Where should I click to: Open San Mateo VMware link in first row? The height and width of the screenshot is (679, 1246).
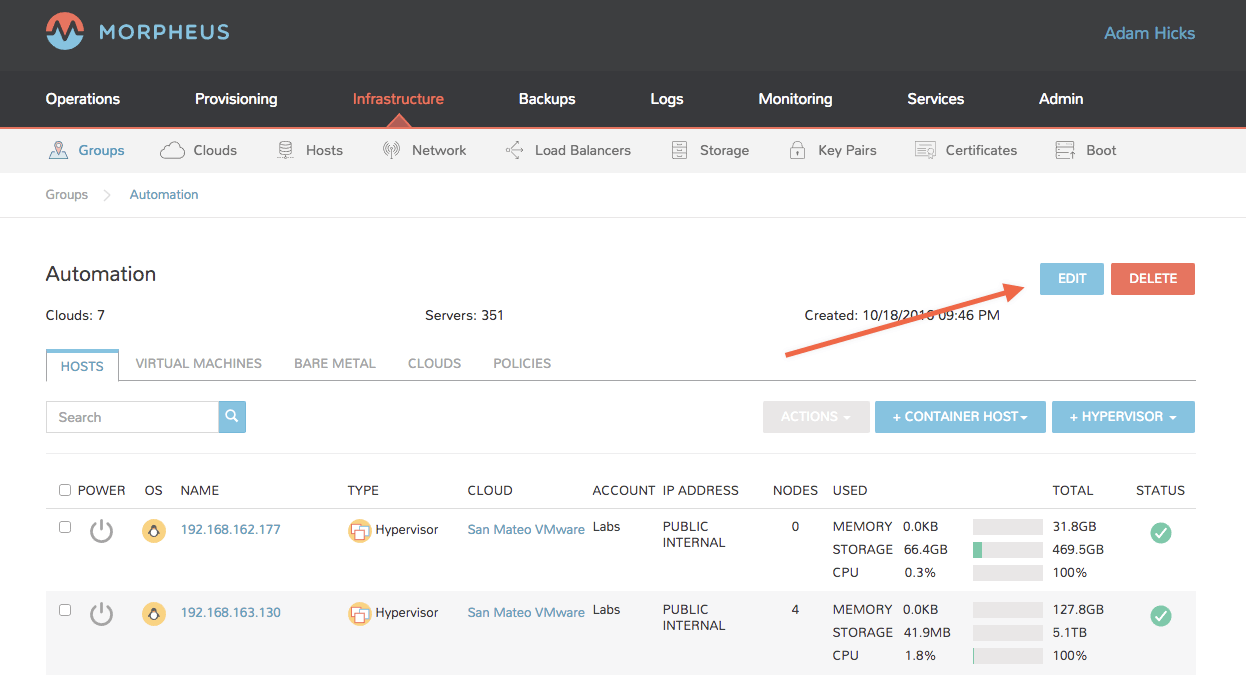(x=526, y=530)
